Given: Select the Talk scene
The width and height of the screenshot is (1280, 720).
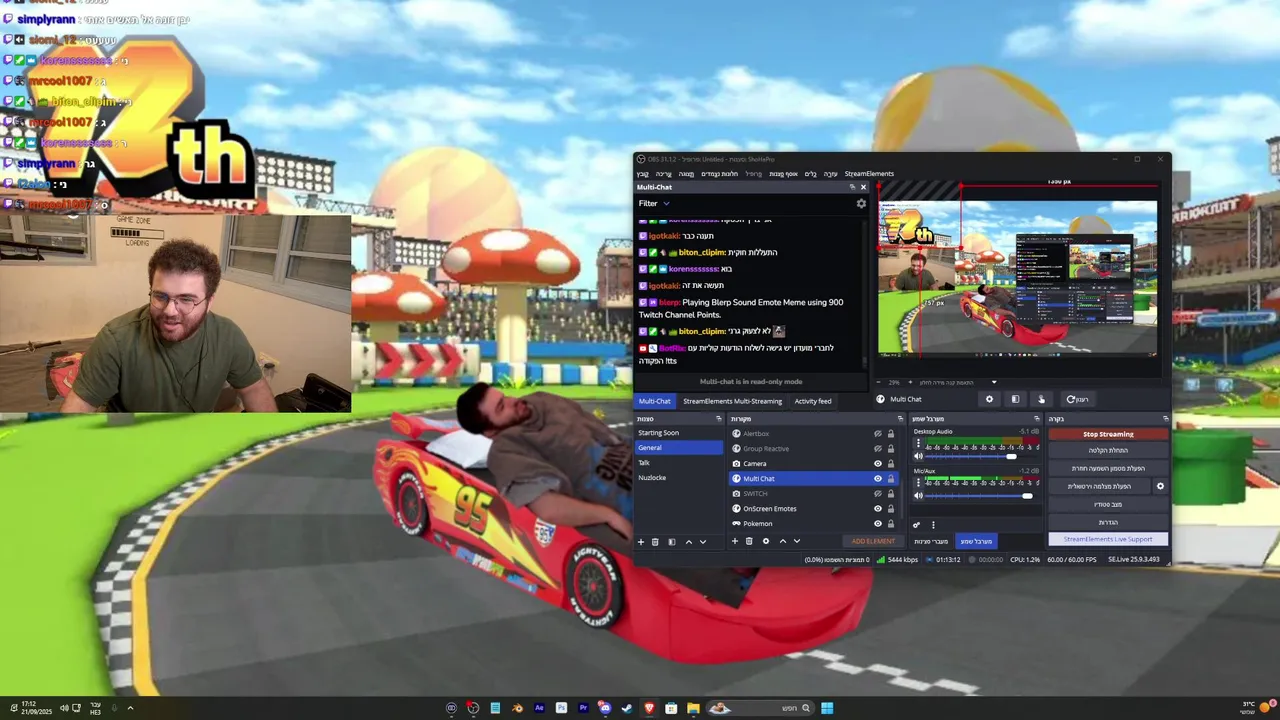Looking at the screenshot, I should 679,463.
